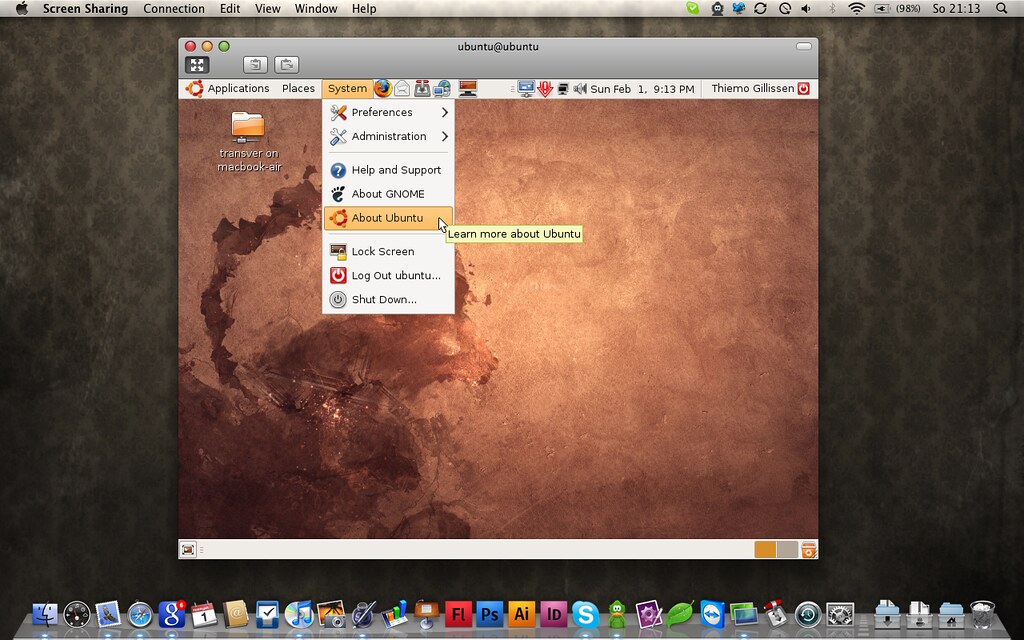Click the green checkmark menu bar icon
The height and width of the screenshot is (640, 1024).
point(693,8)
